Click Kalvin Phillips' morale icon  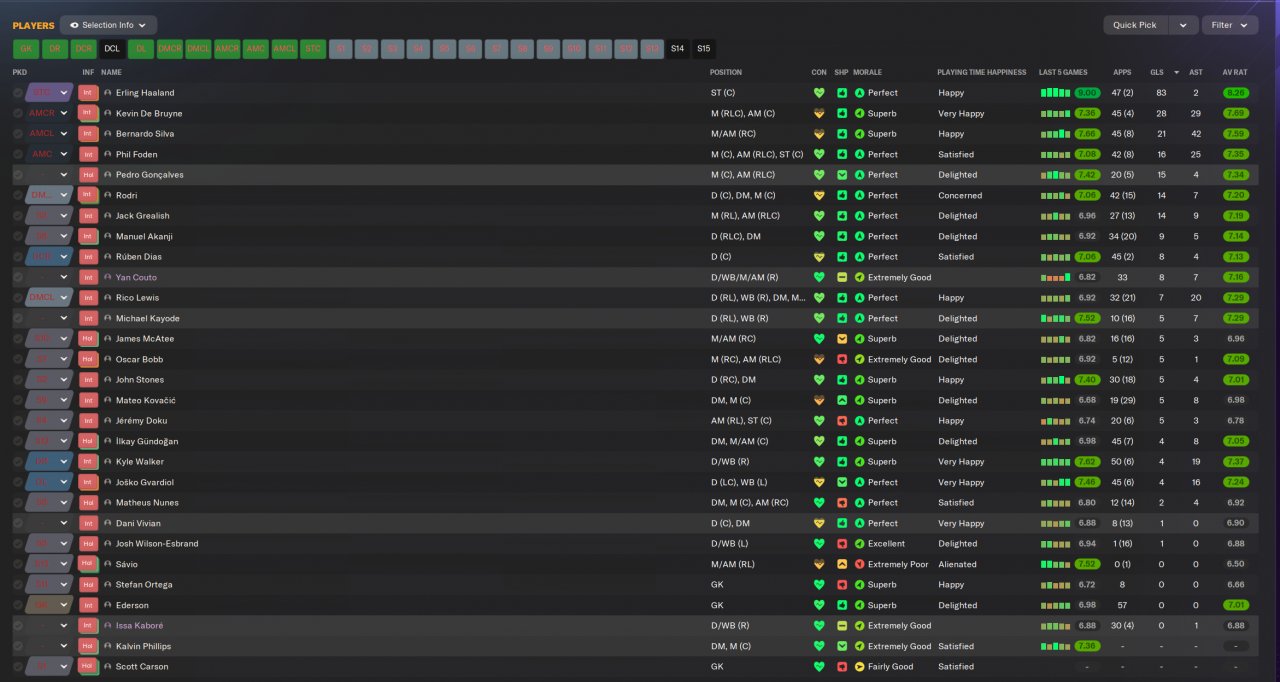[x=860, y=646]
